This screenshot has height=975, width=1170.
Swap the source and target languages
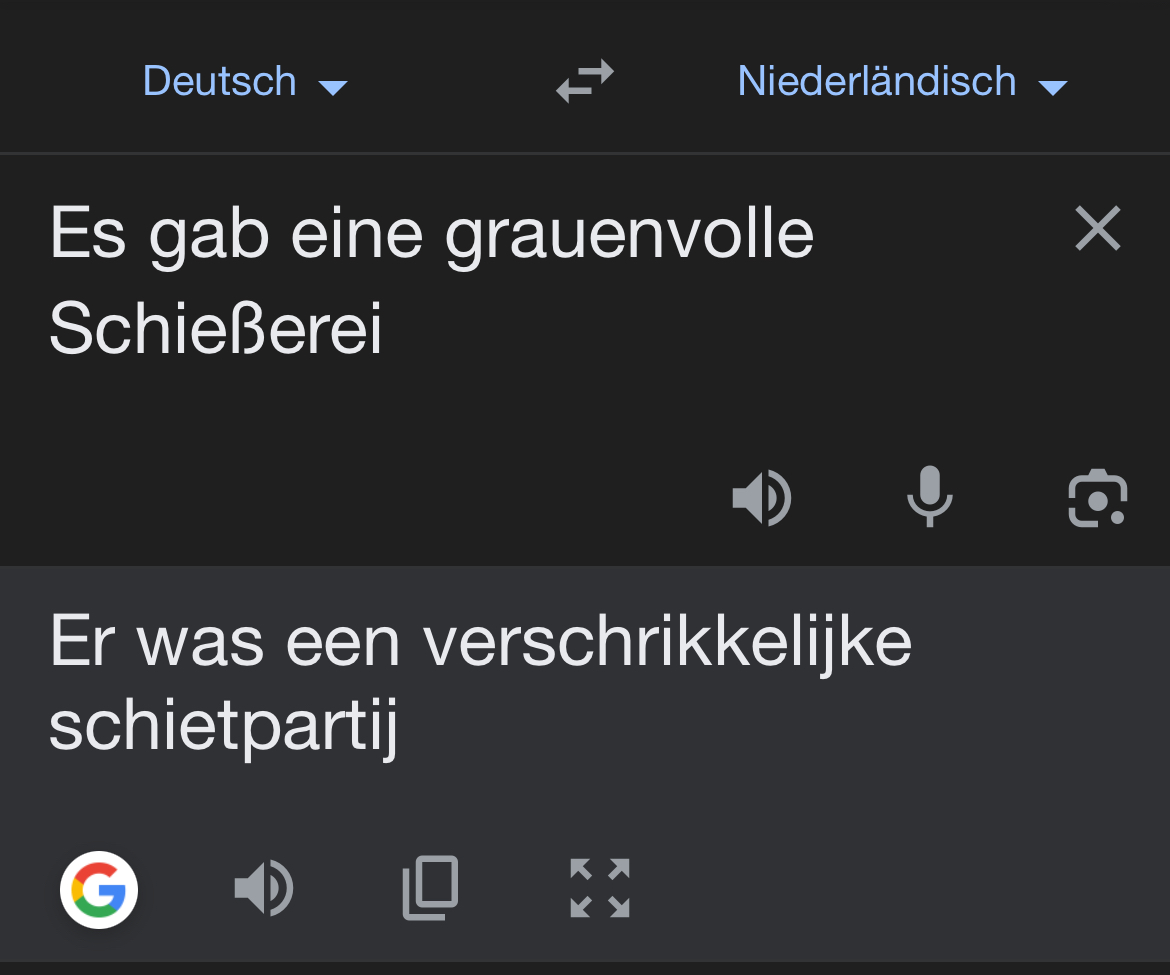[x=585, y=81]
